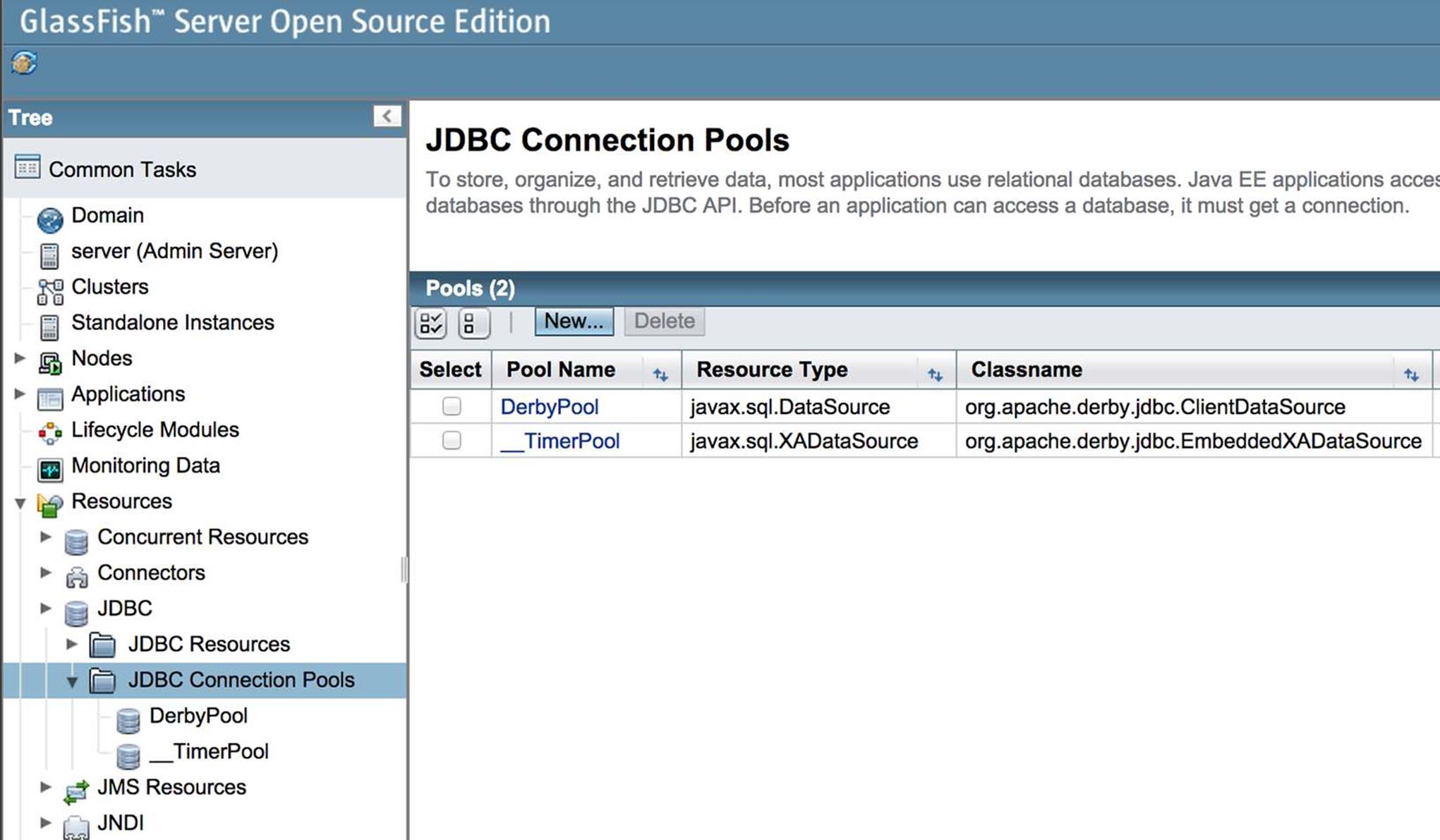Click the Standalone Instances icon
This screenshot has width=1440, height=840.
pyautogui.click(x=49, y=327)
